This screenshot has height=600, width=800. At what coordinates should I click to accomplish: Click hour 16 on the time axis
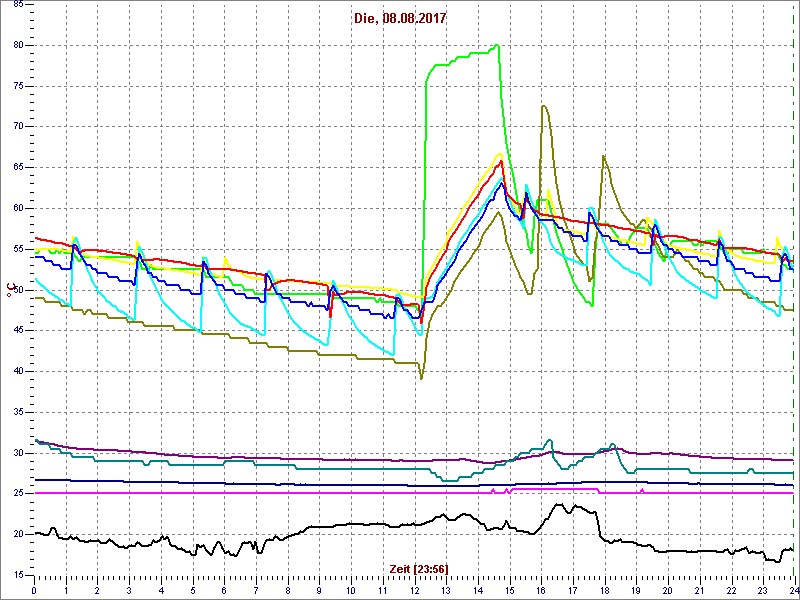click(x=541, y=590)
